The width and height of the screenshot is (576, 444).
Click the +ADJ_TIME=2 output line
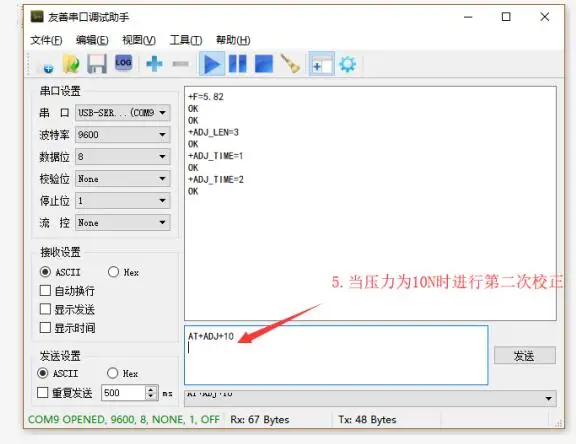216,179
